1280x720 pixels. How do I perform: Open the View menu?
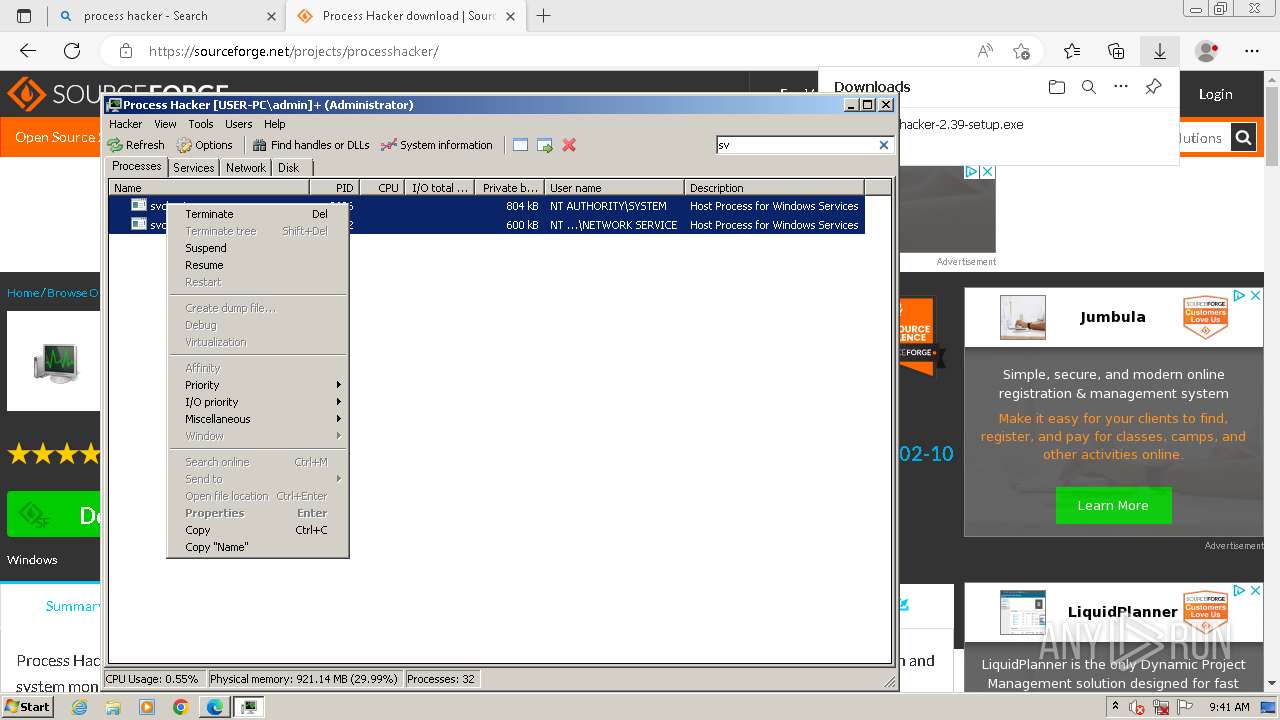point(165,124)
